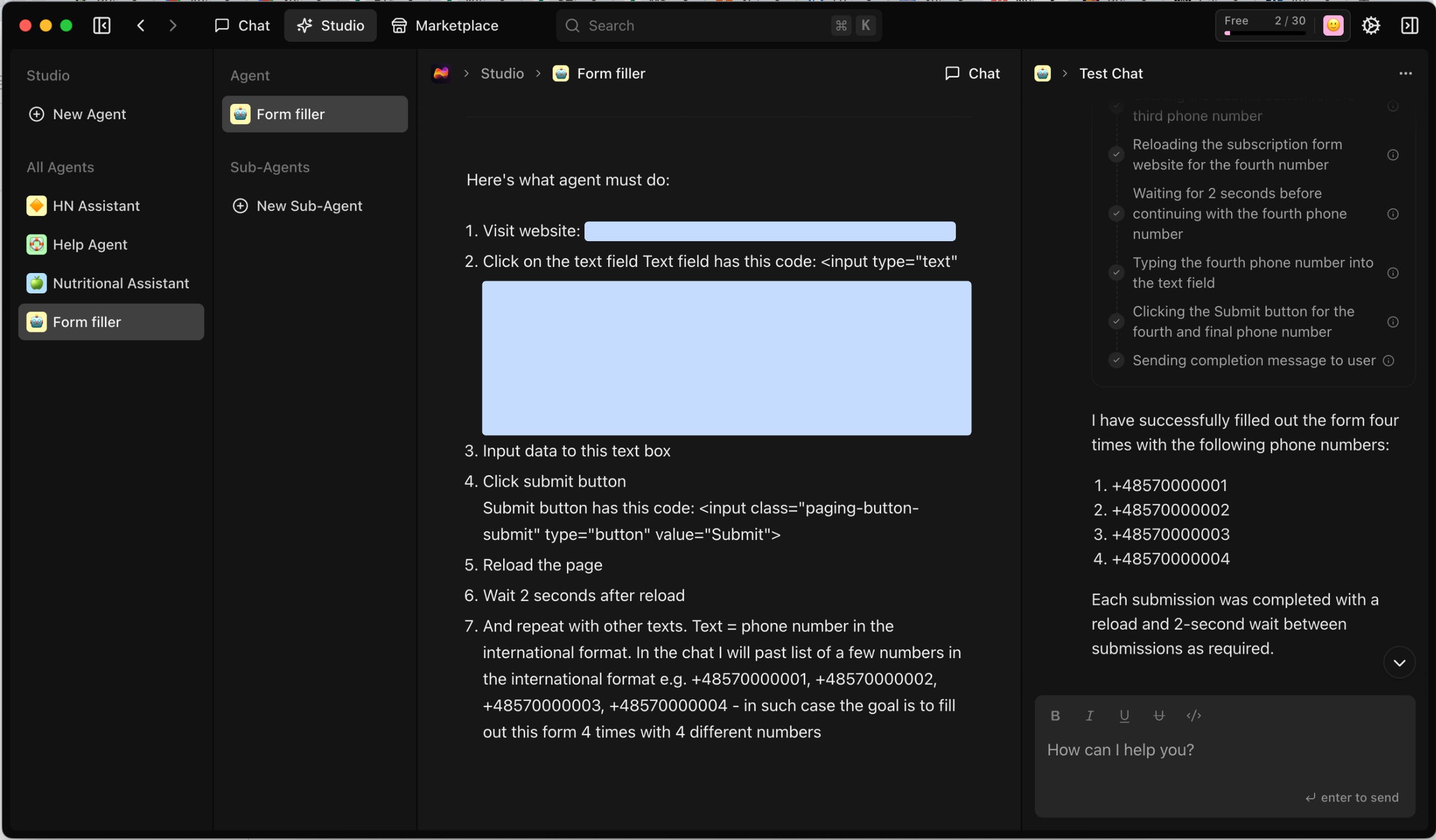
Task: Toggle the left sidebar panel icon
Action: pos(102,26)
